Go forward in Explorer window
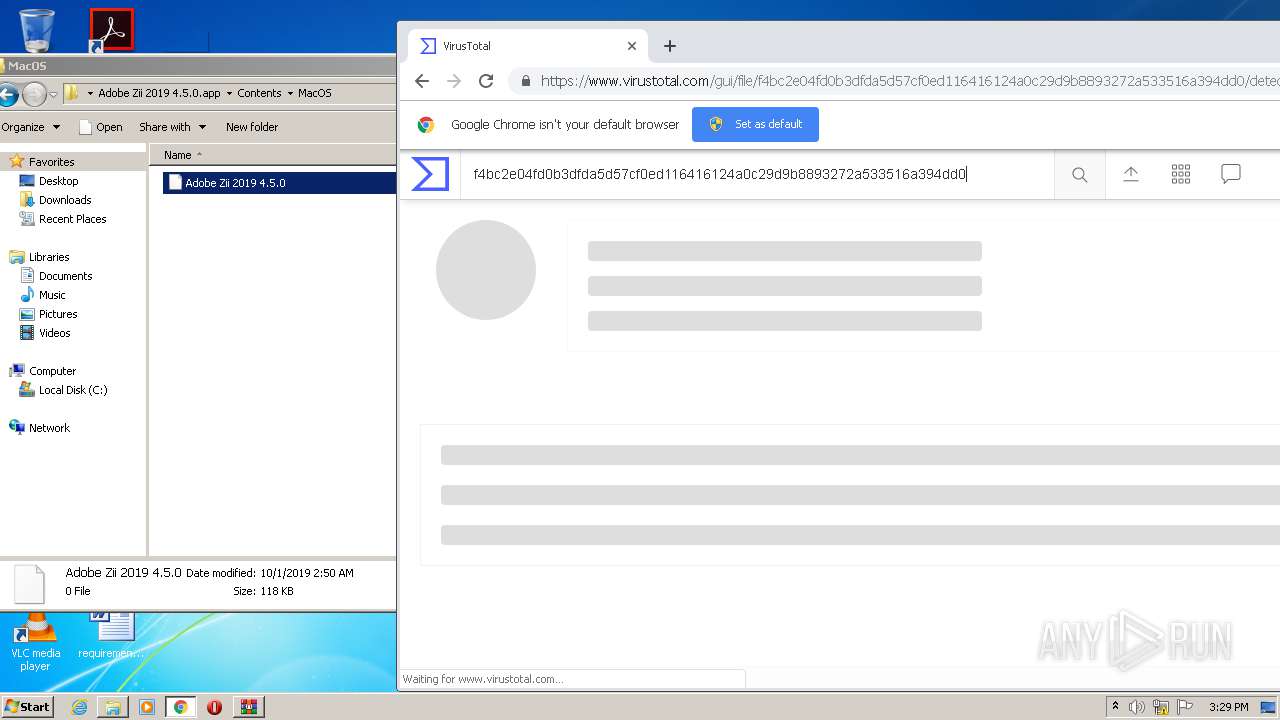The image size is (1280, 720). [x=34, y=95]
